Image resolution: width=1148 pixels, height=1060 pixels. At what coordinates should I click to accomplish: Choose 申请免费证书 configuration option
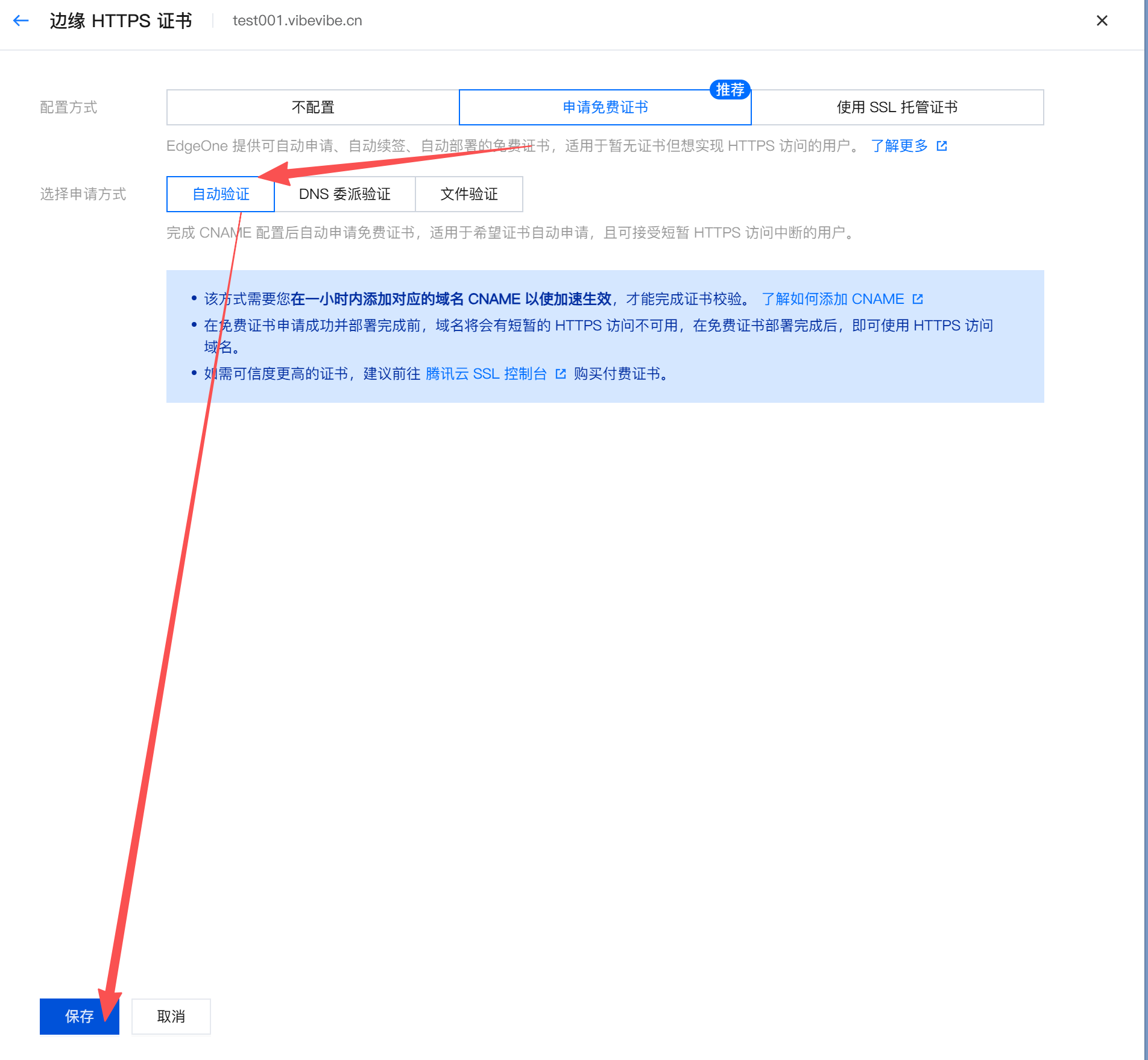(x=605, y=107)
